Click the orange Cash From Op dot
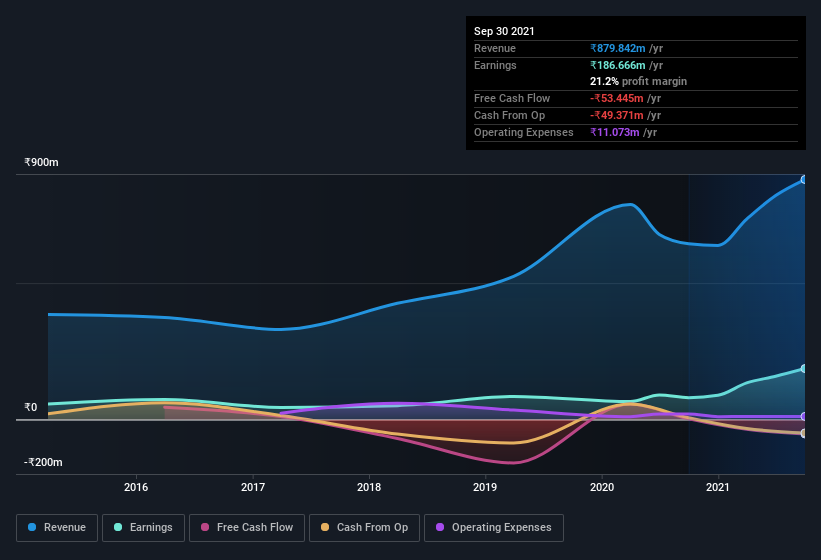Viewport: 821px width, 560px height. [x=325, y=527]
